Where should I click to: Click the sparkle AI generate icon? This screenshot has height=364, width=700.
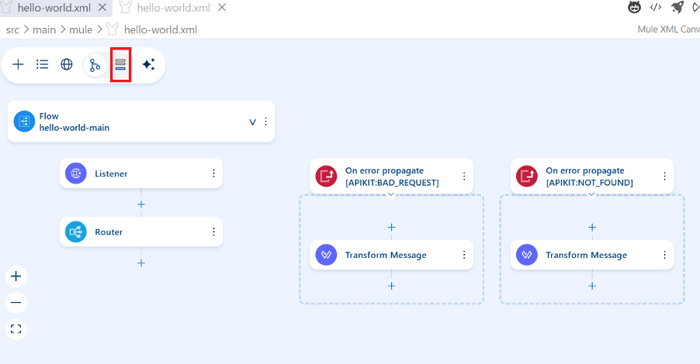tap(149, 64)
